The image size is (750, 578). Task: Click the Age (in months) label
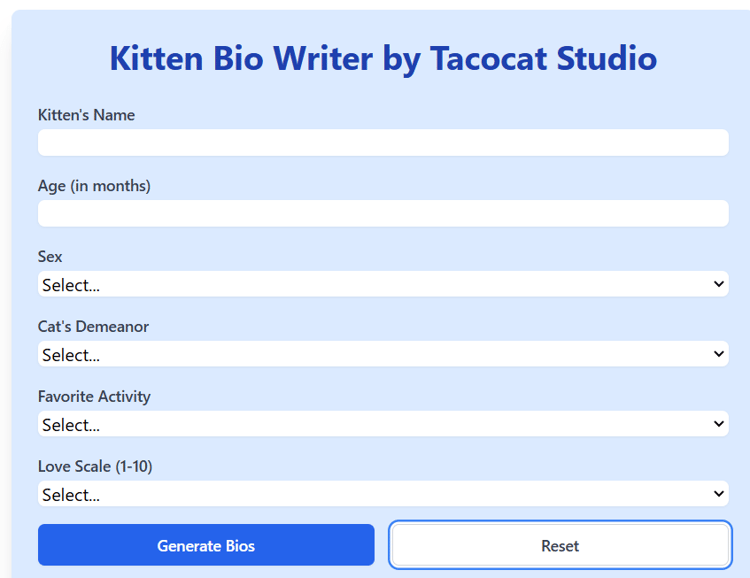pos(94,186)
